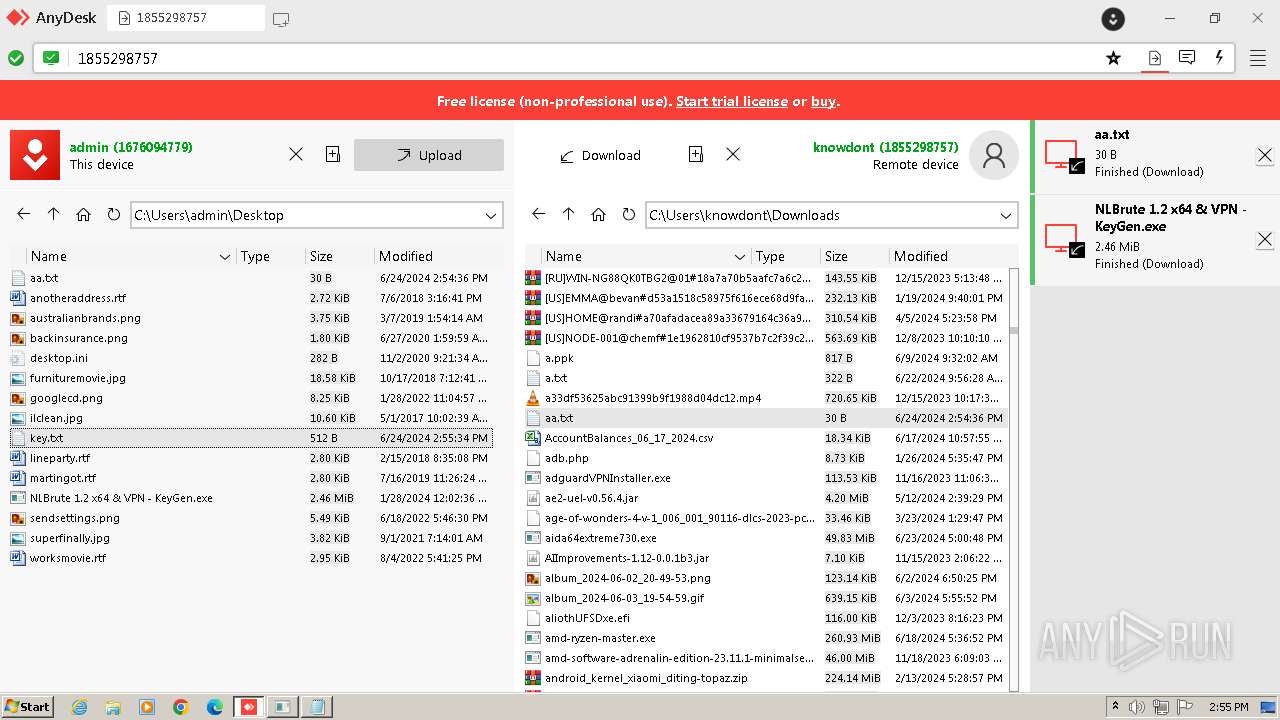Open the new session monitor tab icon
Screen dimensions: 1280x720
281,18
